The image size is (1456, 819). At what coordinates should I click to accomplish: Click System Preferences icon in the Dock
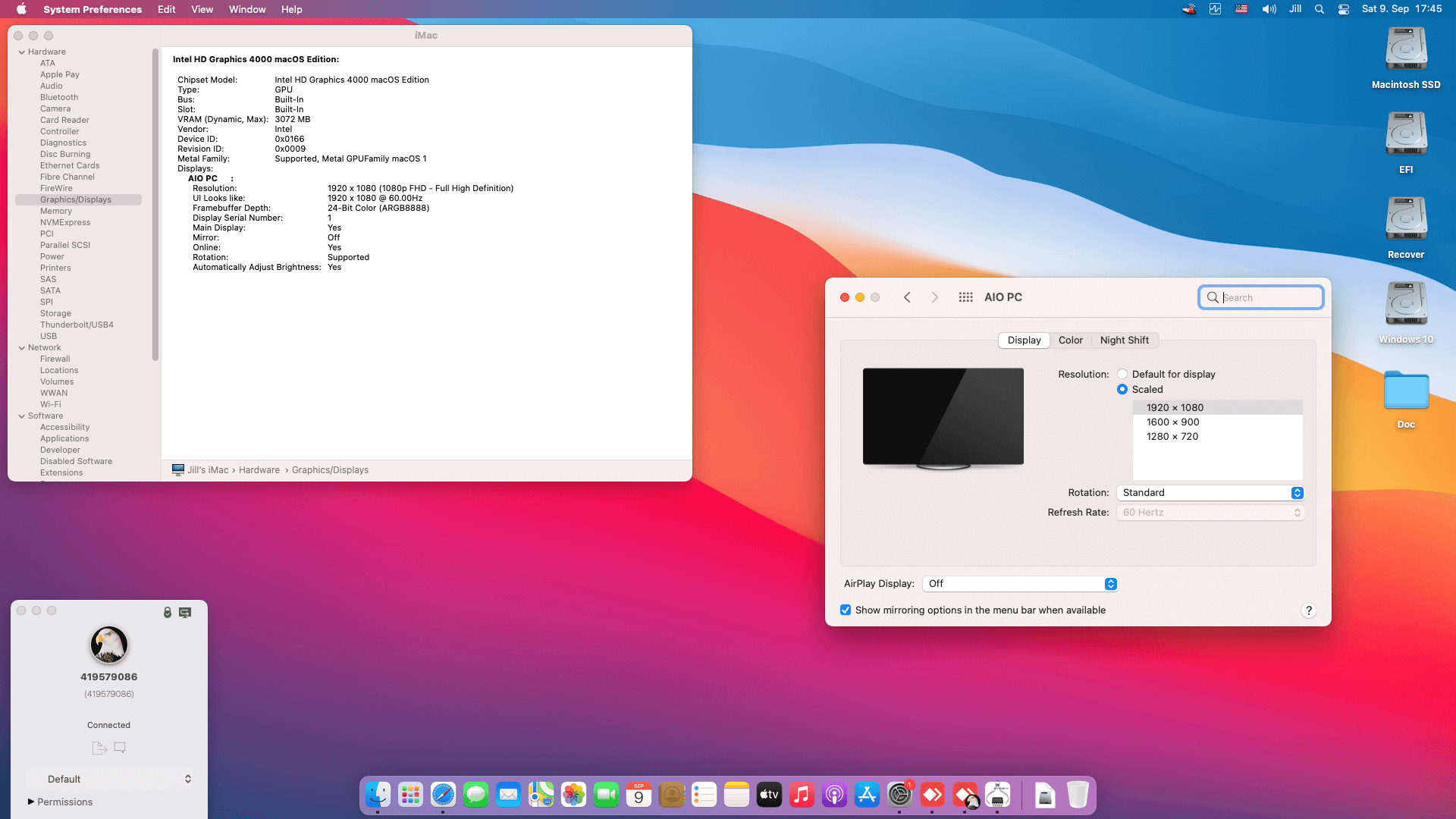pyautogui.click(x=899, y=795)
